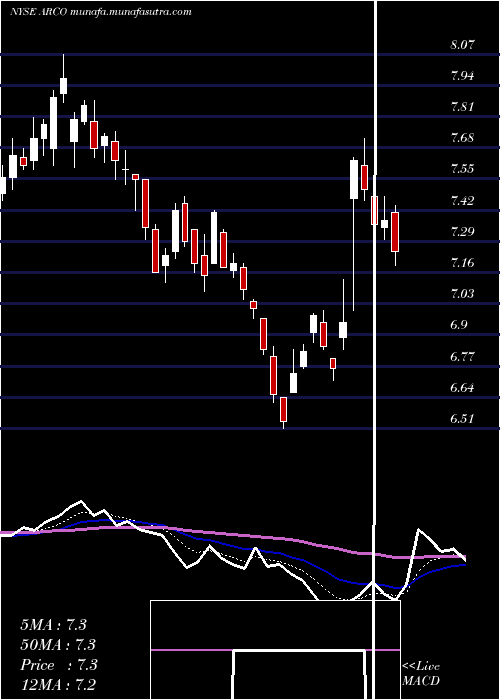Click the 7.55 price axis label
Viewport: 500px width, 700px height.
462,169
